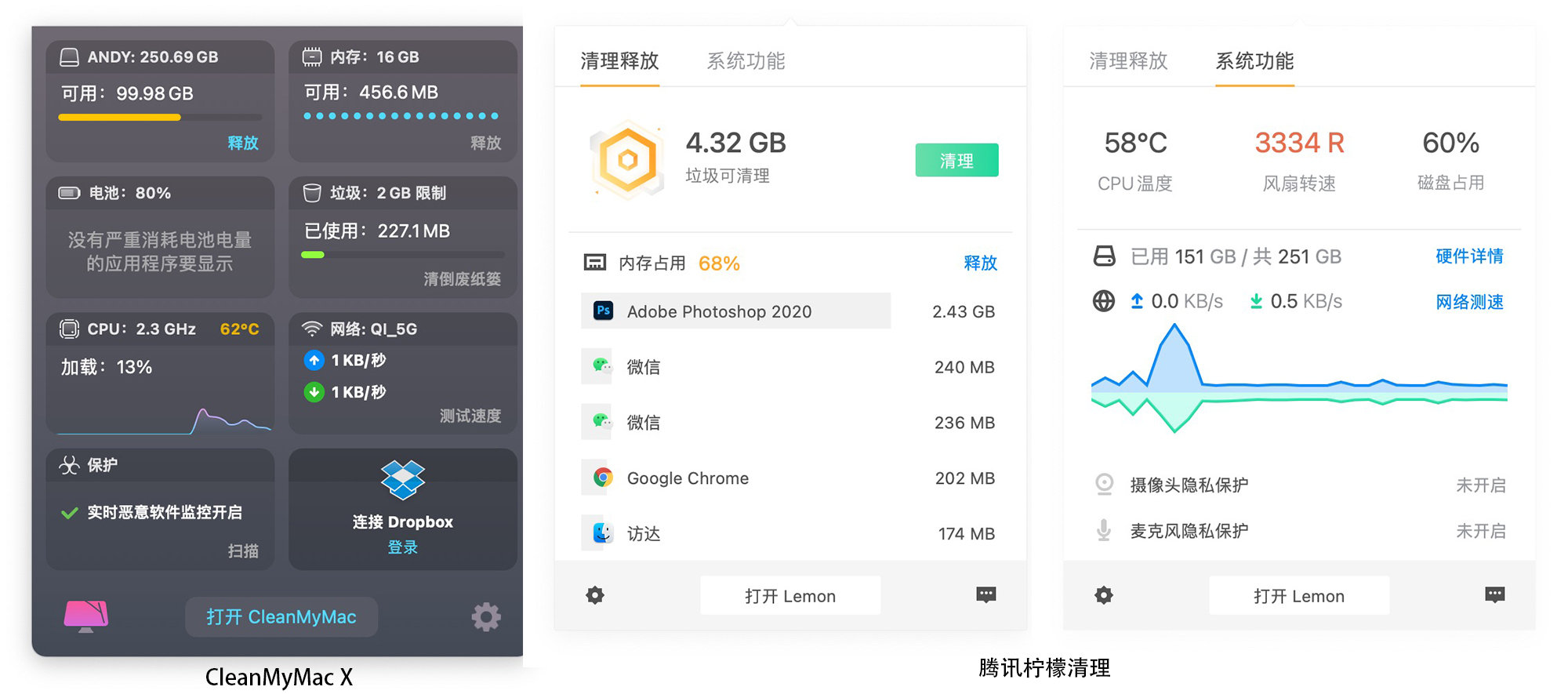Click the battery icon beside 电池: 80%
Viewport: 1568px width, 694px height.
click(69, 193)
